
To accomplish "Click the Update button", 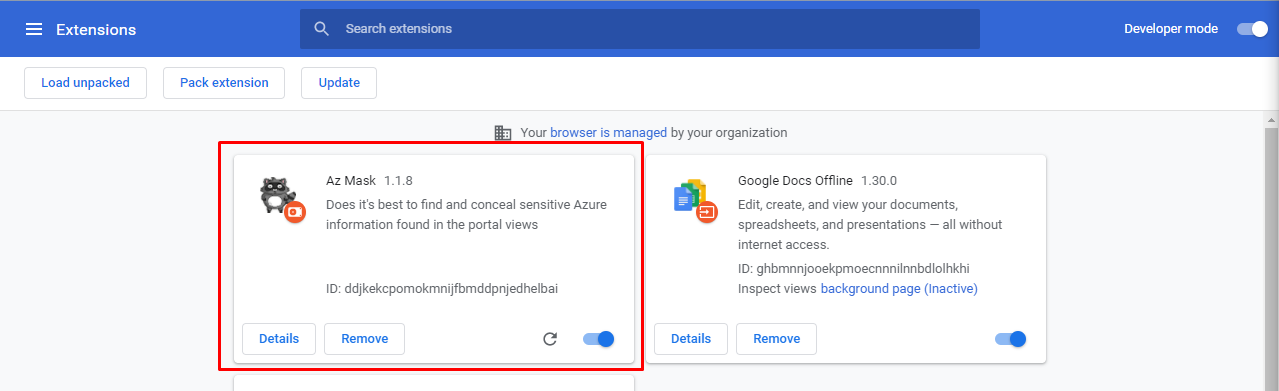I will tap(339, 83).
